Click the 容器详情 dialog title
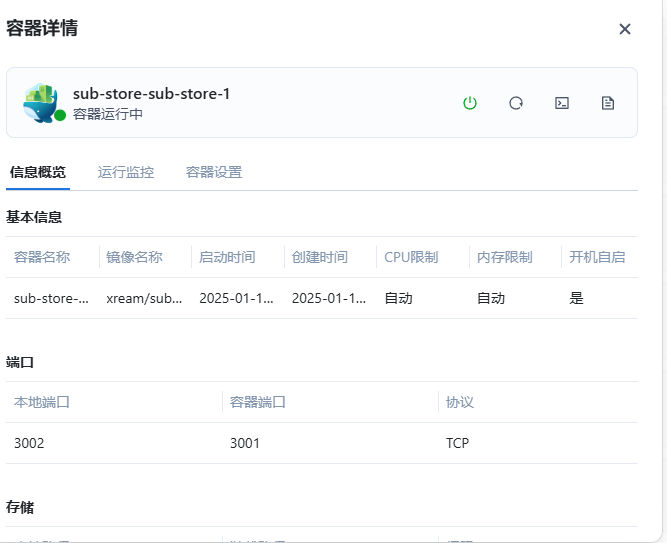 [x=42, y=28]
